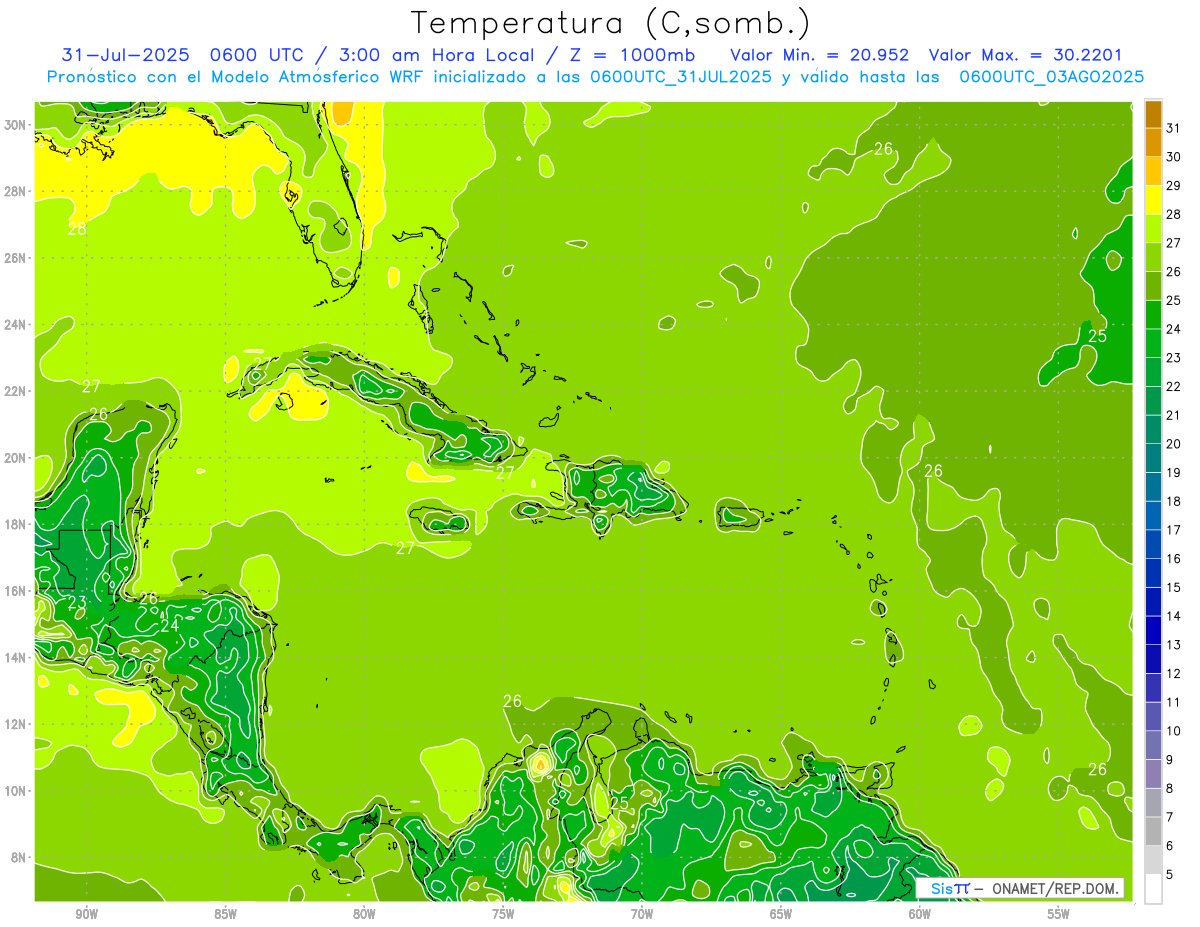Click the '18N' latitude axis label
This screenshot has width=1200, height=927.
[x=17, y=524]
